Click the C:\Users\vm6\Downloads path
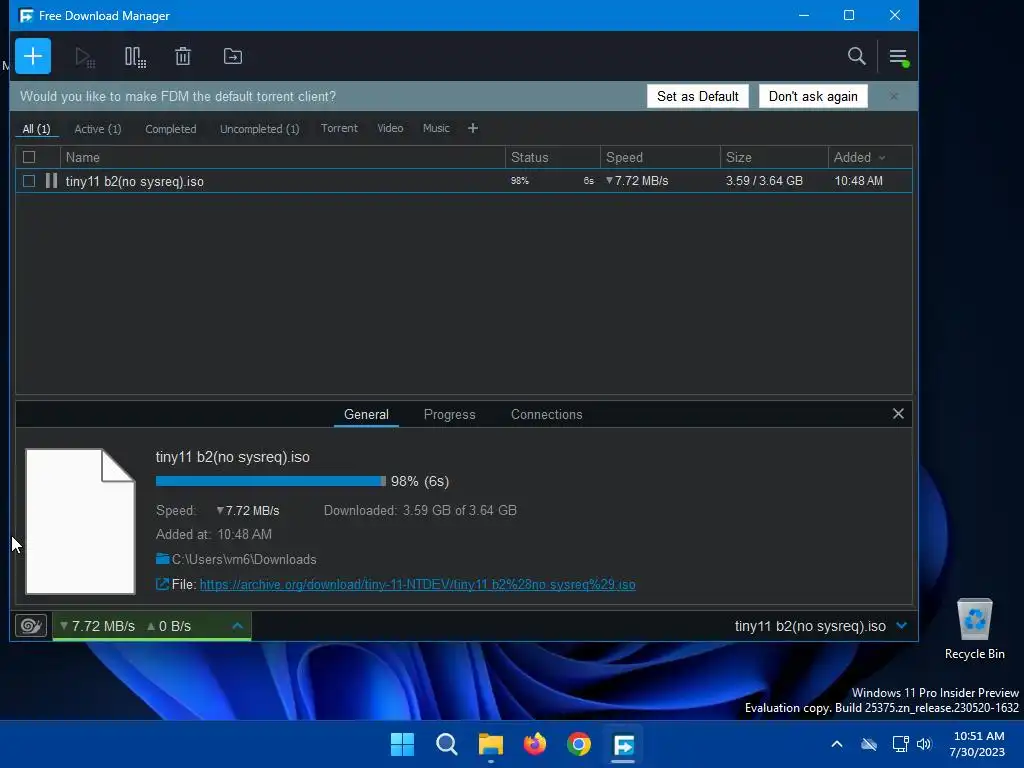The image size is (1024, 768). pos(244,559)
